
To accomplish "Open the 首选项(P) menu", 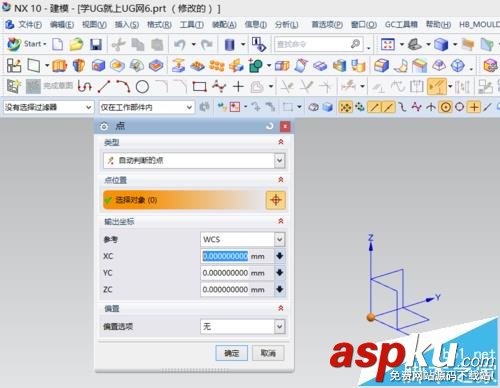I will click(327, 25).
